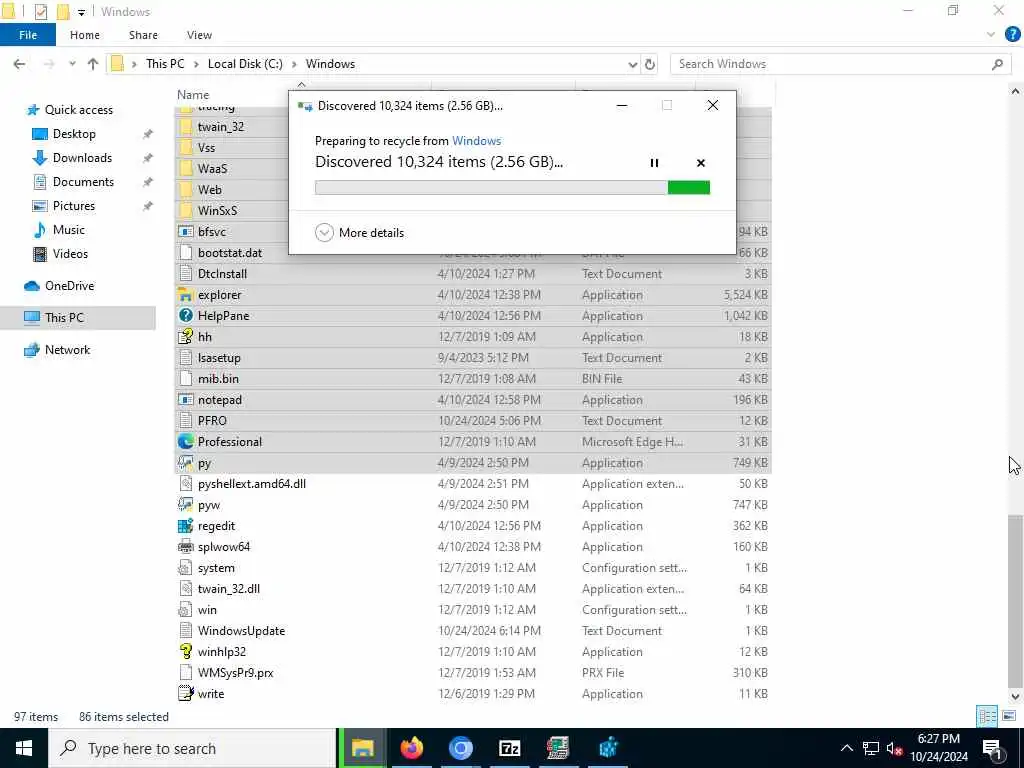Image resolution: width=1024 pixels, height=768 pixels.
Task: Open 7-Zip from the taskbar
Action: (509, 748)
